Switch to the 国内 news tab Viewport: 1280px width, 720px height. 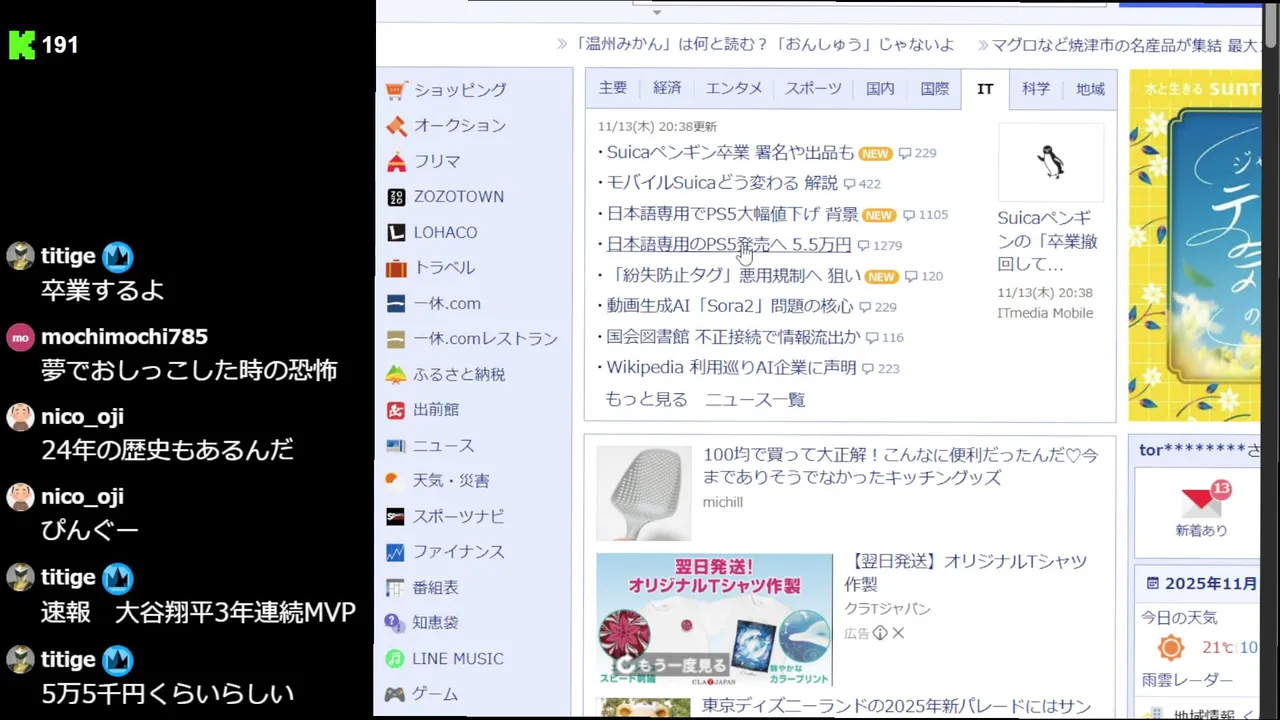tap(880, 88)
